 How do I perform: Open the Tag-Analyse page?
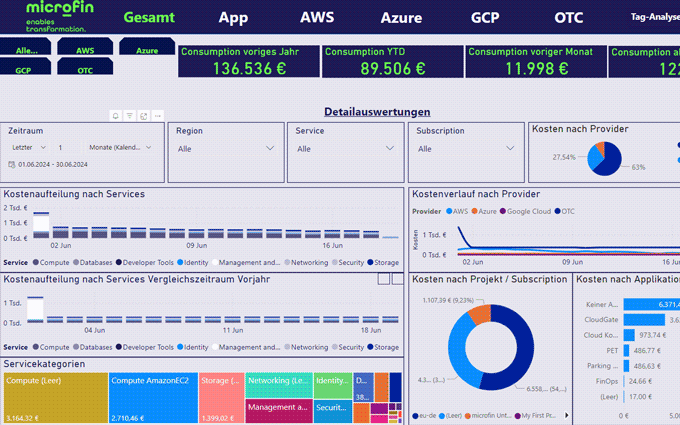coord(655,17)
